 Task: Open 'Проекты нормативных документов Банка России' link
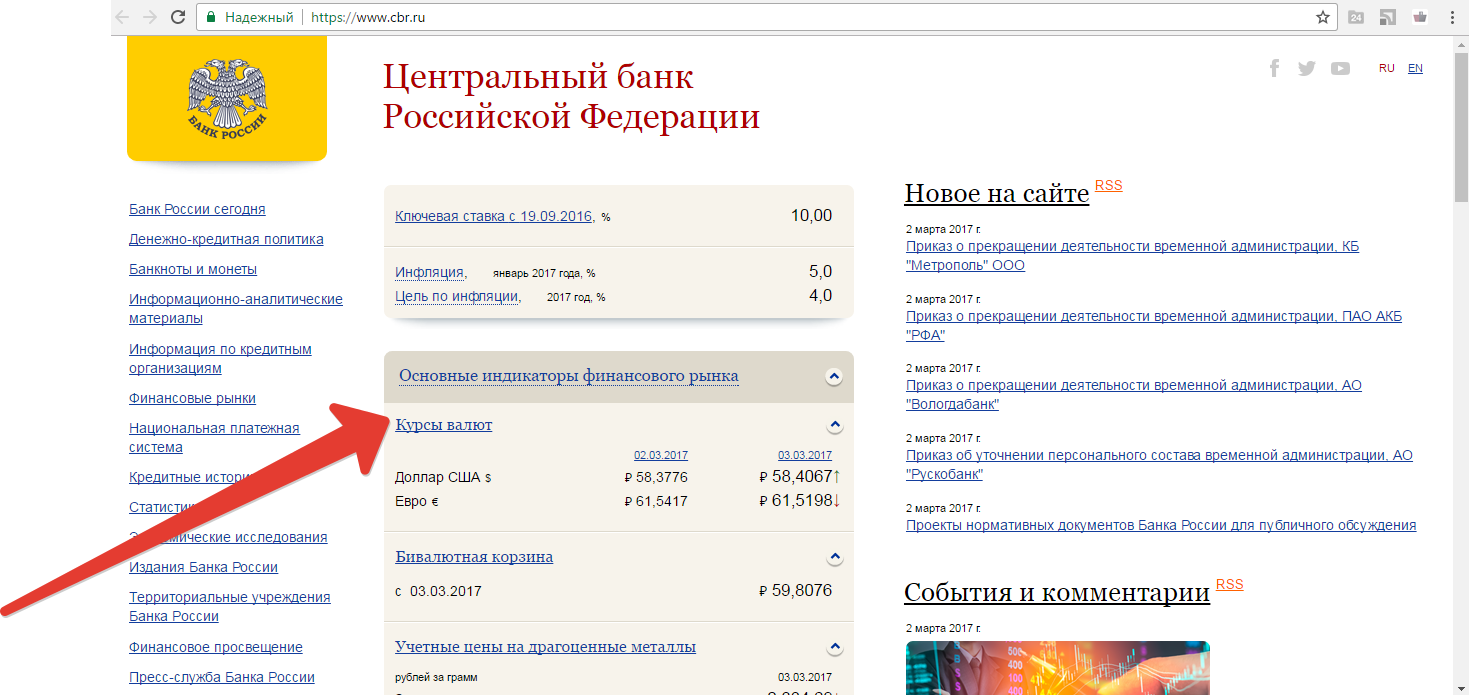coord(1161,525)
